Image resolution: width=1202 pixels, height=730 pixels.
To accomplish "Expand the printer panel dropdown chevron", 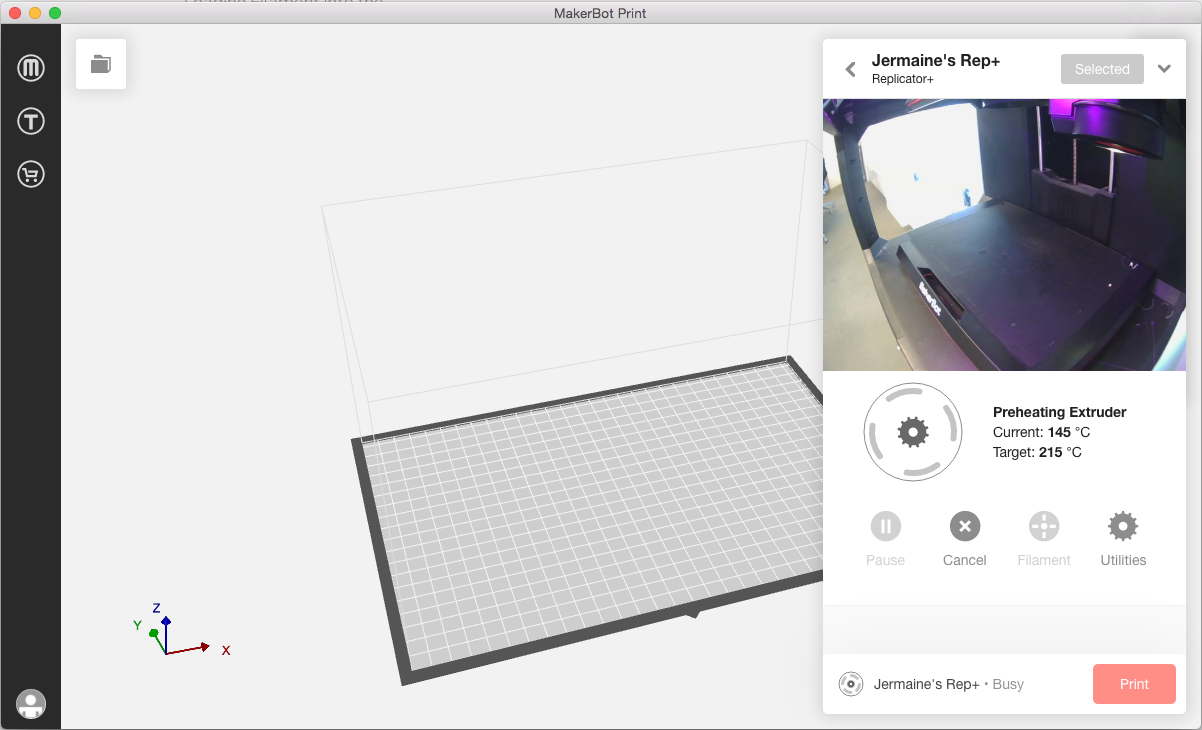I will click(x=1164, y=69).
